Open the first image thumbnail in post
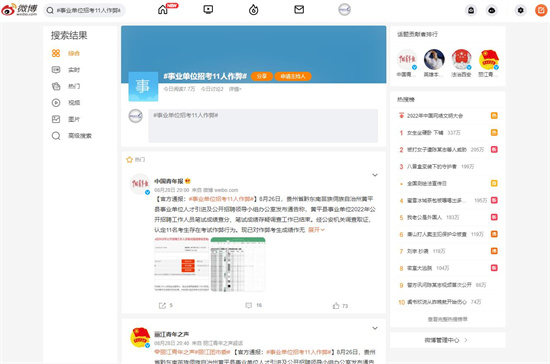Image resolution: width=550 pixels, height=364 pixels. pos(182,264)
